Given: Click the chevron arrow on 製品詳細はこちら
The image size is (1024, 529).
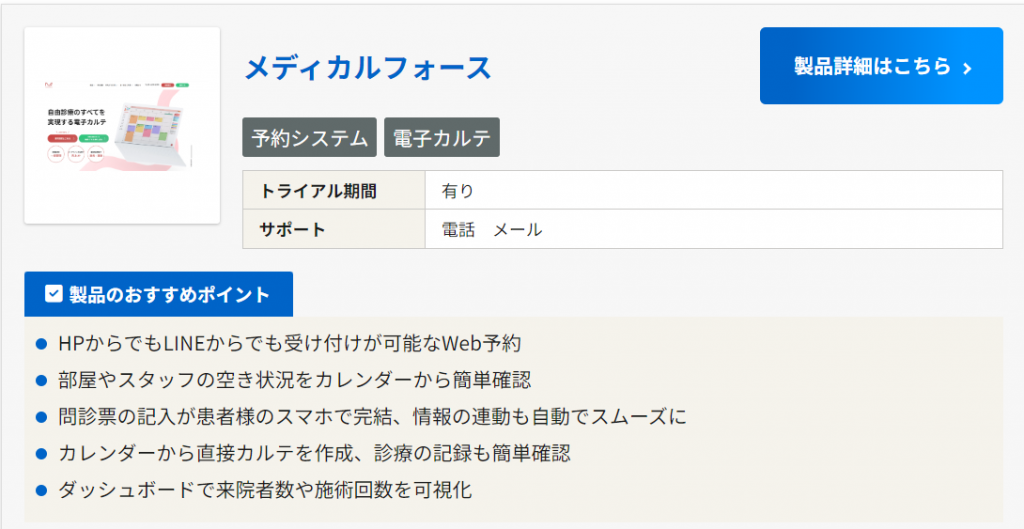Looking at the screenshot, I should click(967, 68).
